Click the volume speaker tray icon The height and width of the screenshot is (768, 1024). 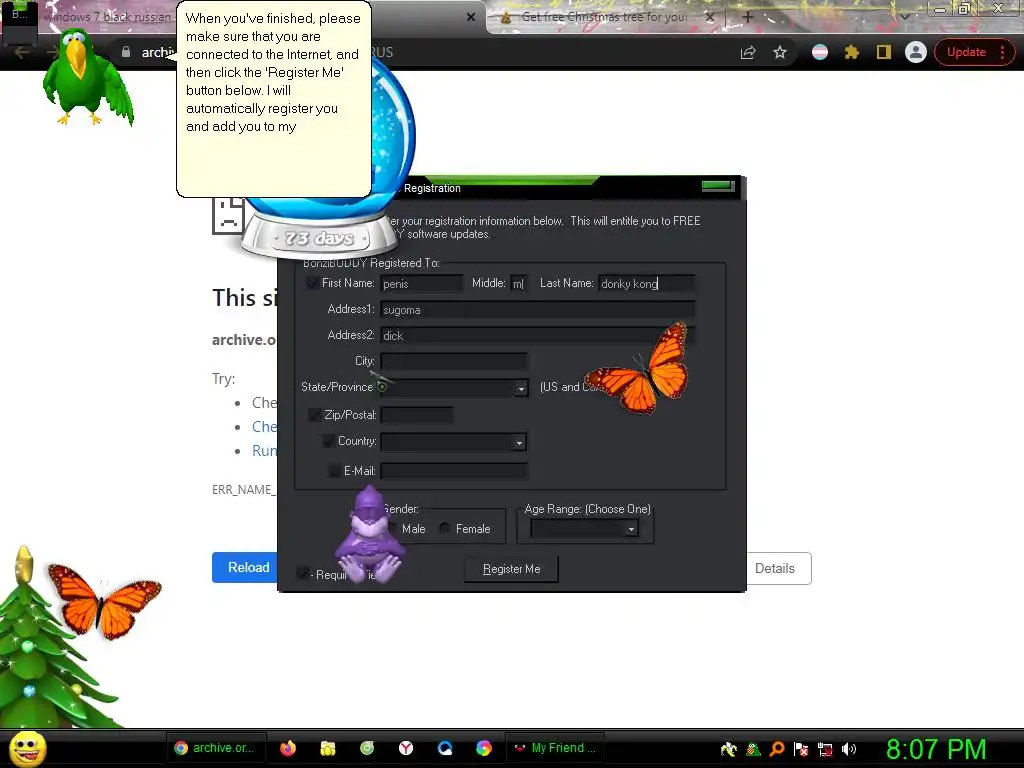(849, 749)
